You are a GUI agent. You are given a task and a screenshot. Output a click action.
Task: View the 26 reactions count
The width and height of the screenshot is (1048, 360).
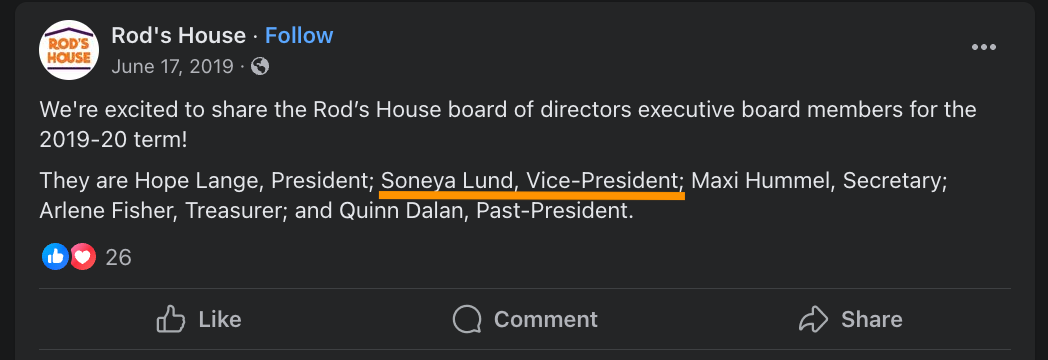coord(118,257)
